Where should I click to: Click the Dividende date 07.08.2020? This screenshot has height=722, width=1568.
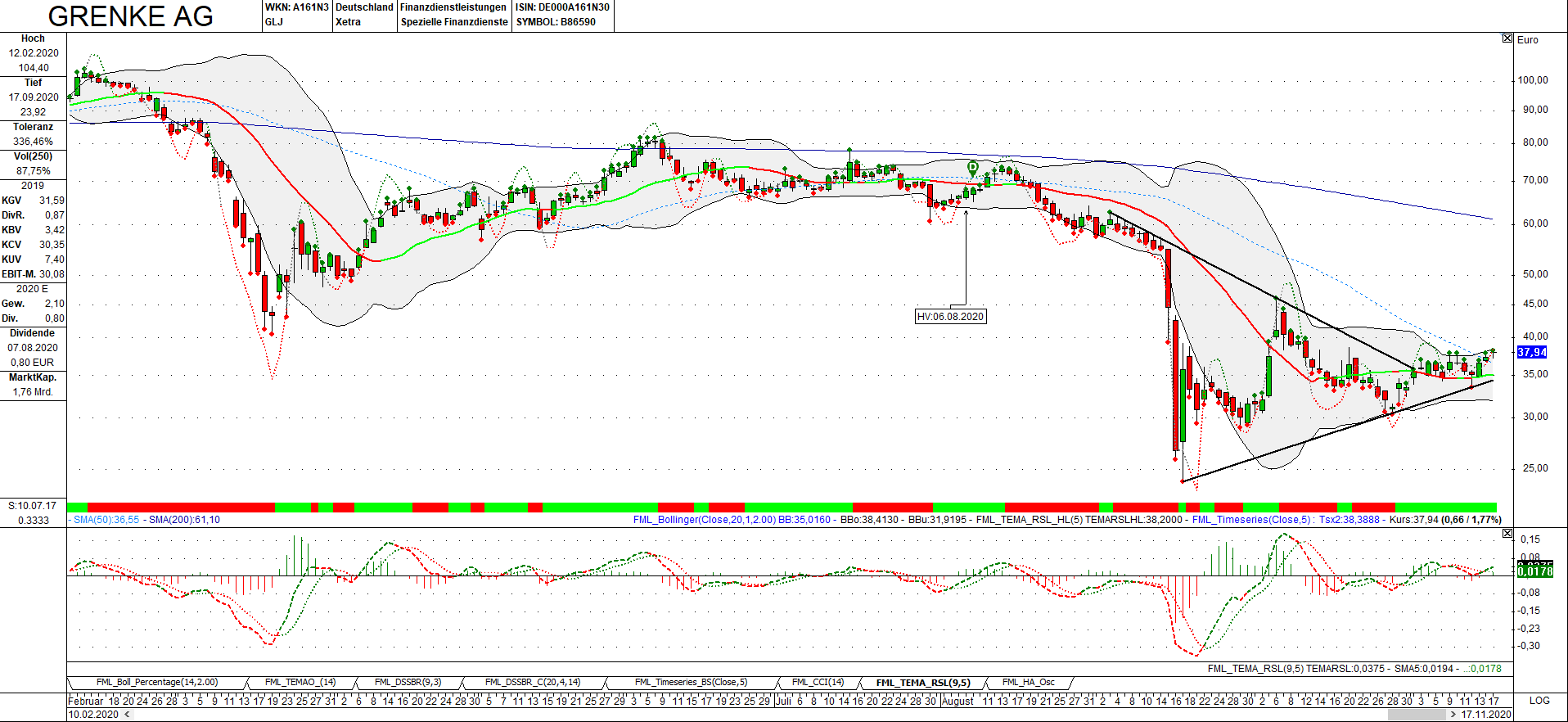[34, 348]
